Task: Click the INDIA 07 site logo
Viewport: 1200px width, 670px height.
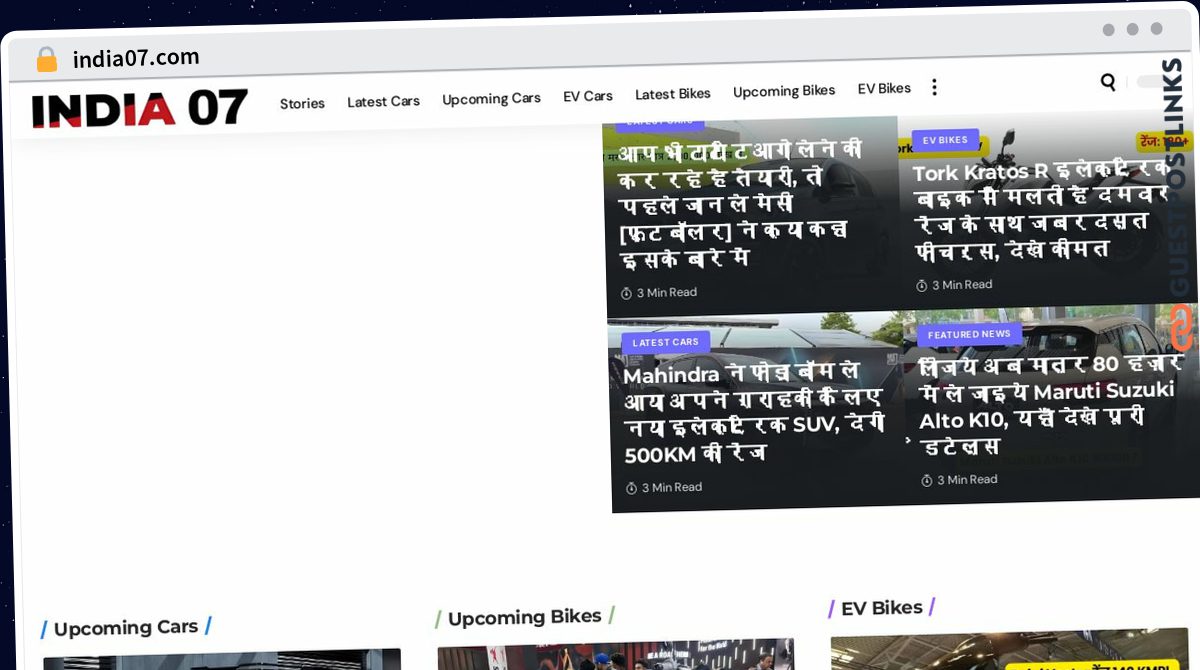Action: 139,109
